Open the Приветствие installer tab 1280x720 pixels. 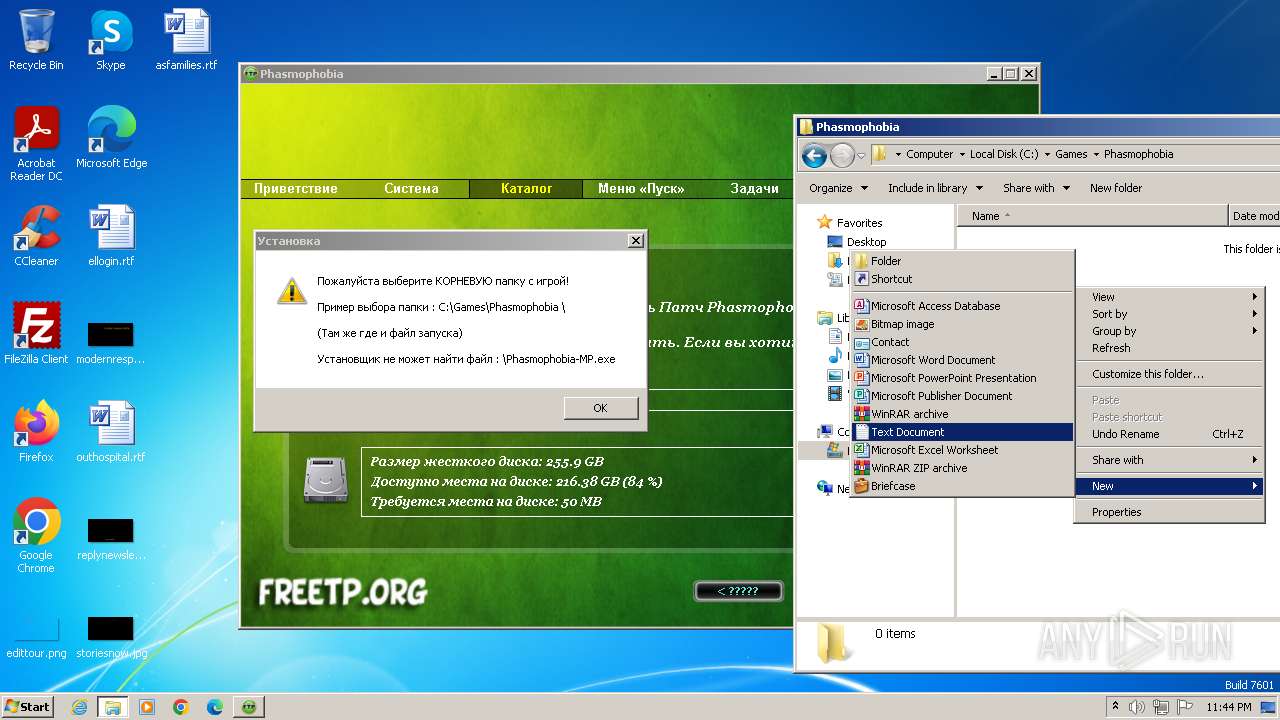pyautogui.click(x=295, y=188)
